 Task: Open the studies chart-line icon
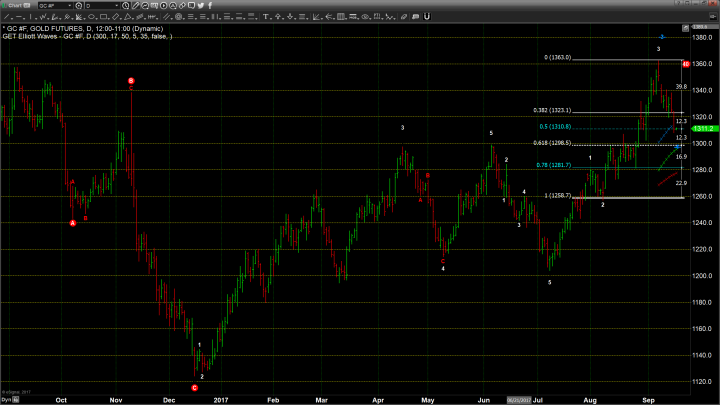(145, 6)
